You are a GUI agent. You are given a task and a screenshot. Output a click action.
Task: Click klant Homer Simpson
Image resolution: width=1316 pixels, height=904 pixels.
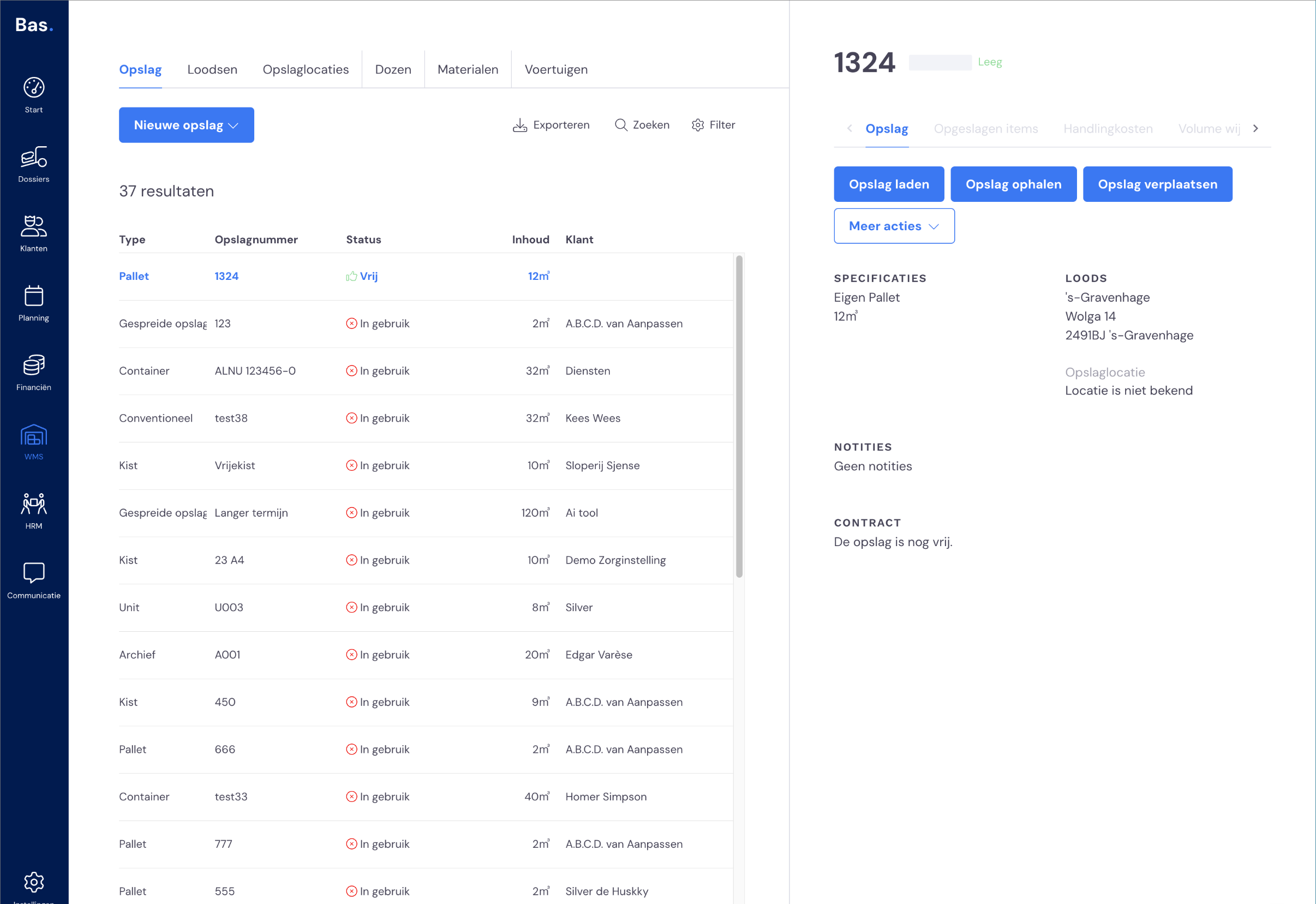coord(606,797)
